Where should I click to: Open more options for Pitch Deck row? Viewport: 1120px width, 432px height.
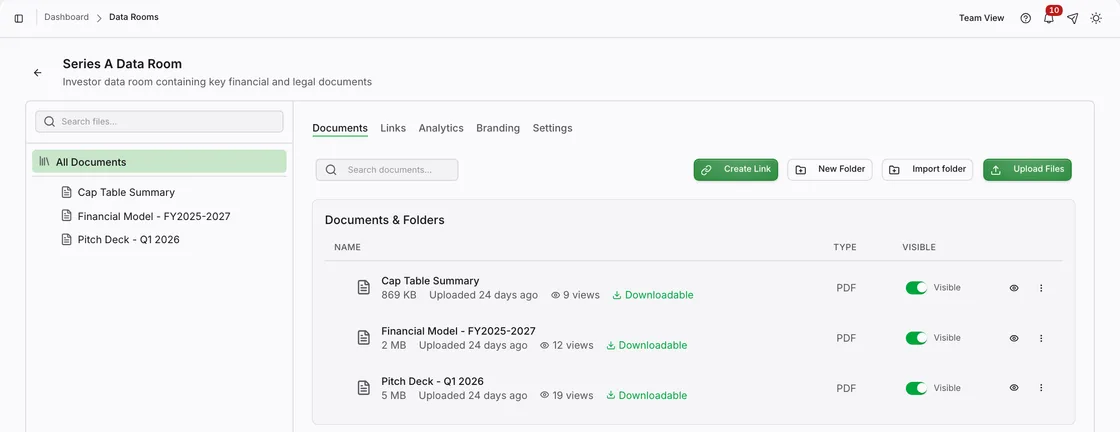click(1041, 388)
